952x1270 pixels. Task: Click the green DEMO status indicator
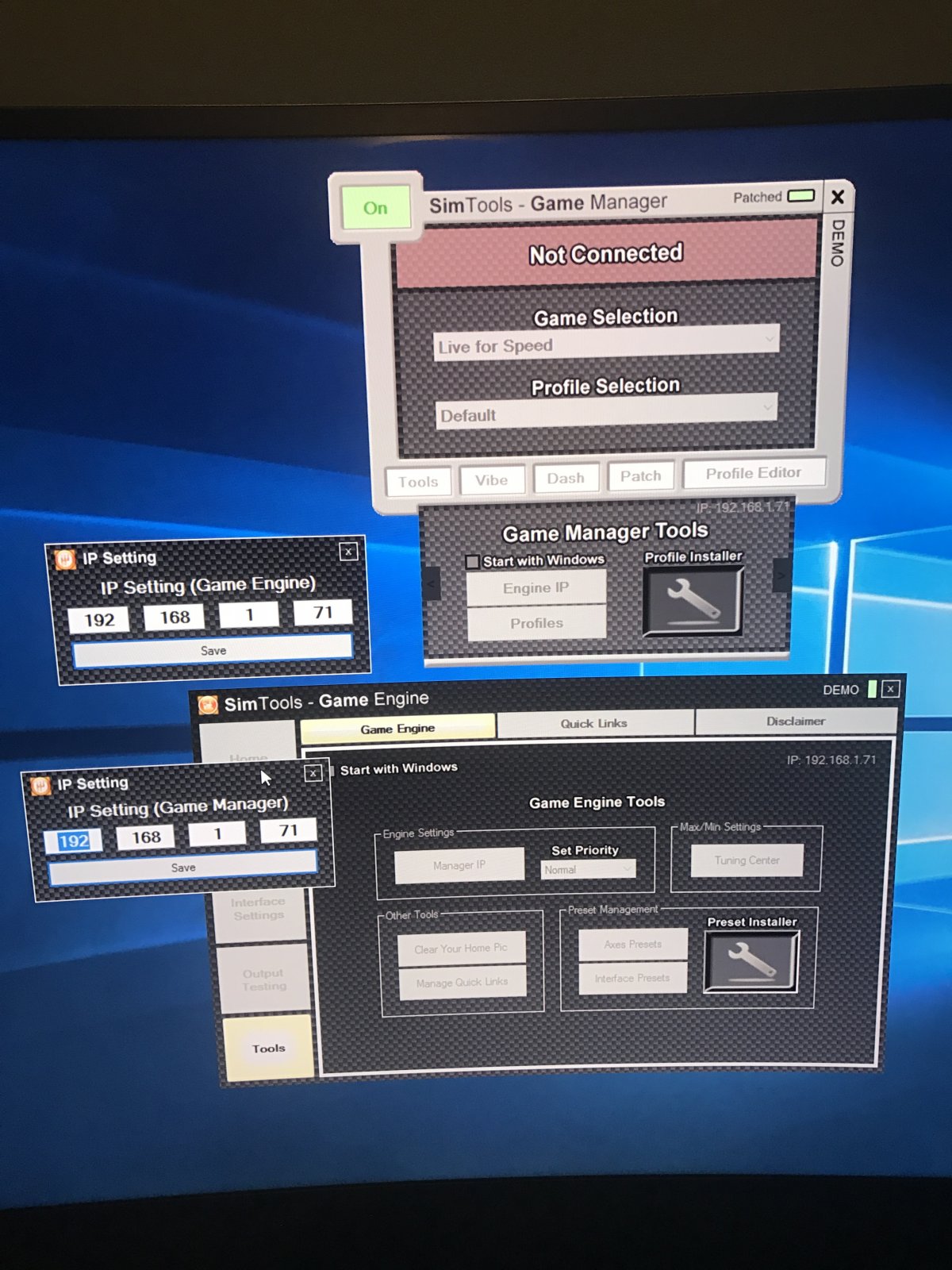(872, 689)
